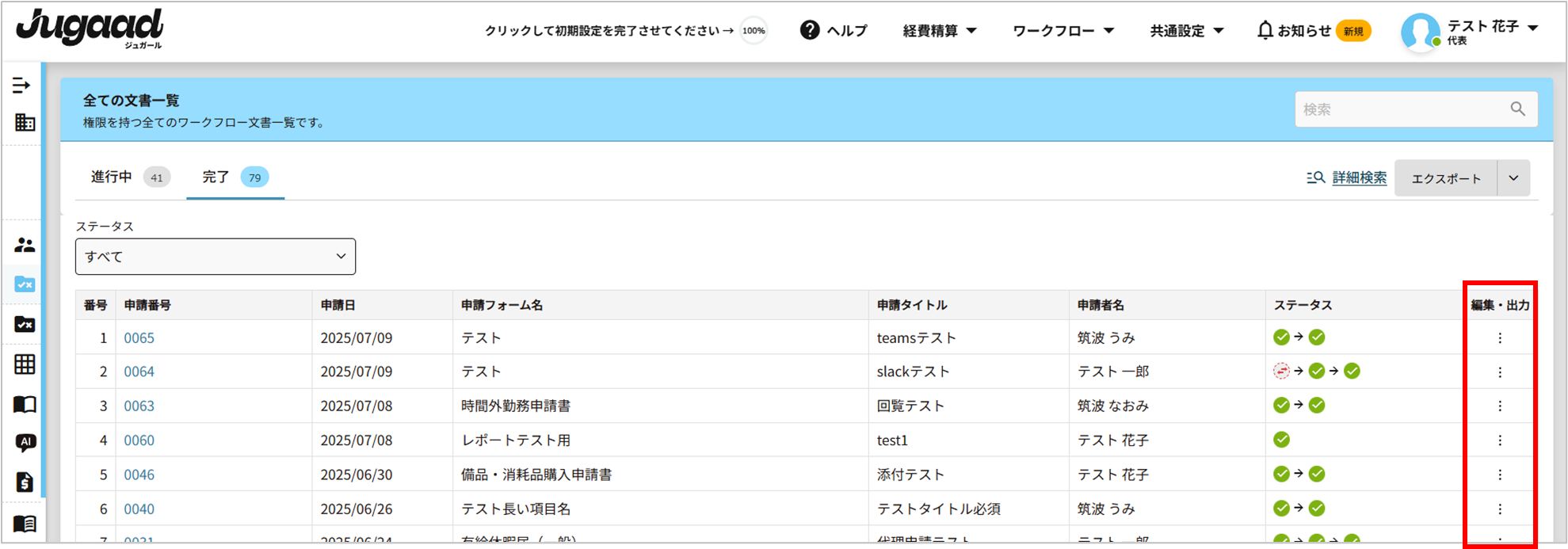Open the user account menu テスト 花子

[x=1470, y=31]
